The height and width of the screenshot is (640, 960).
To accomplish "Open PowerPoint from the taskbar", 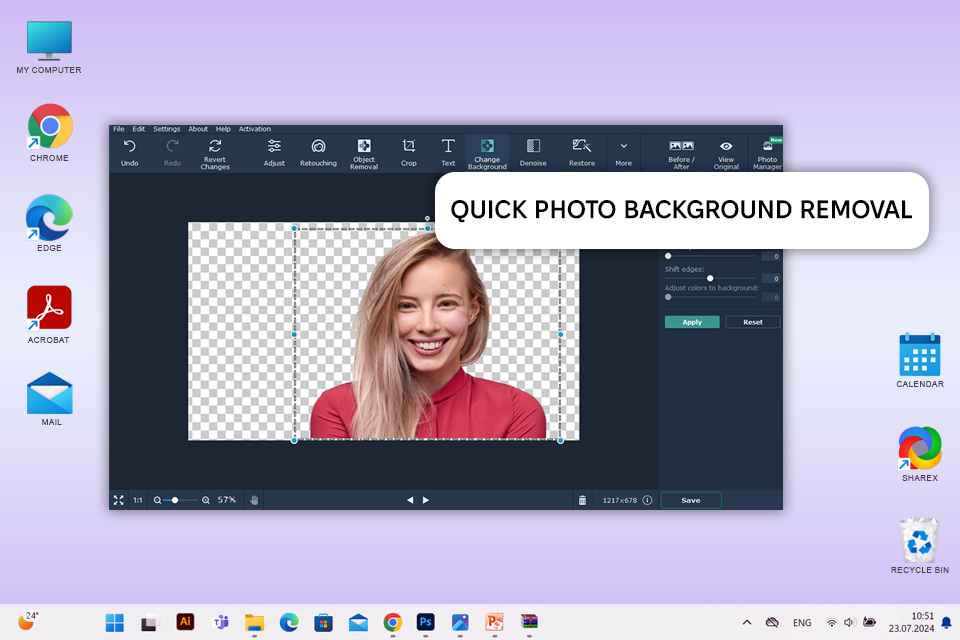I will pyautogui.click(x=494, y=622).
